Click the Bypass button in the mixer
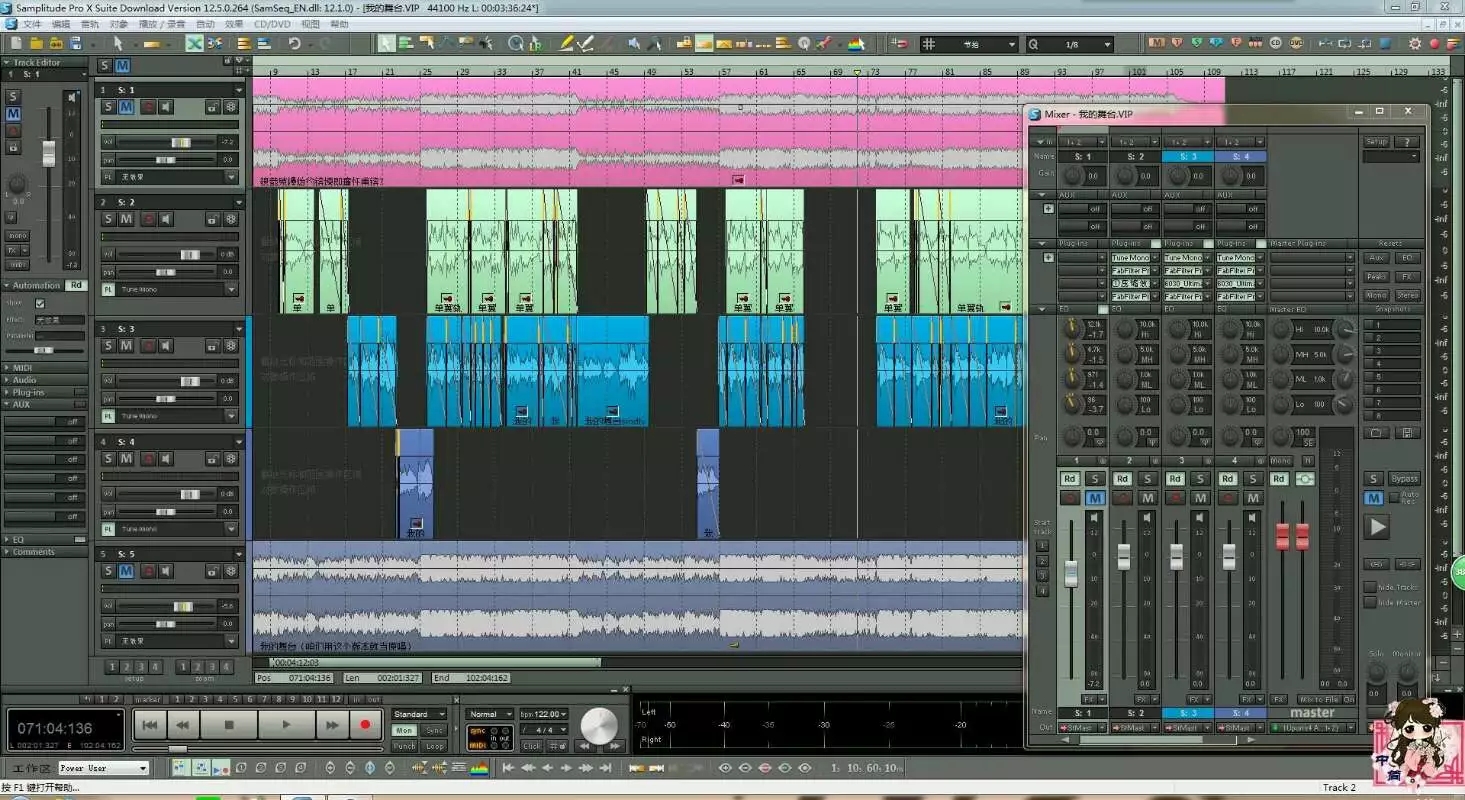This screenshot has height=800, width=1465. tap(1405, 479)
